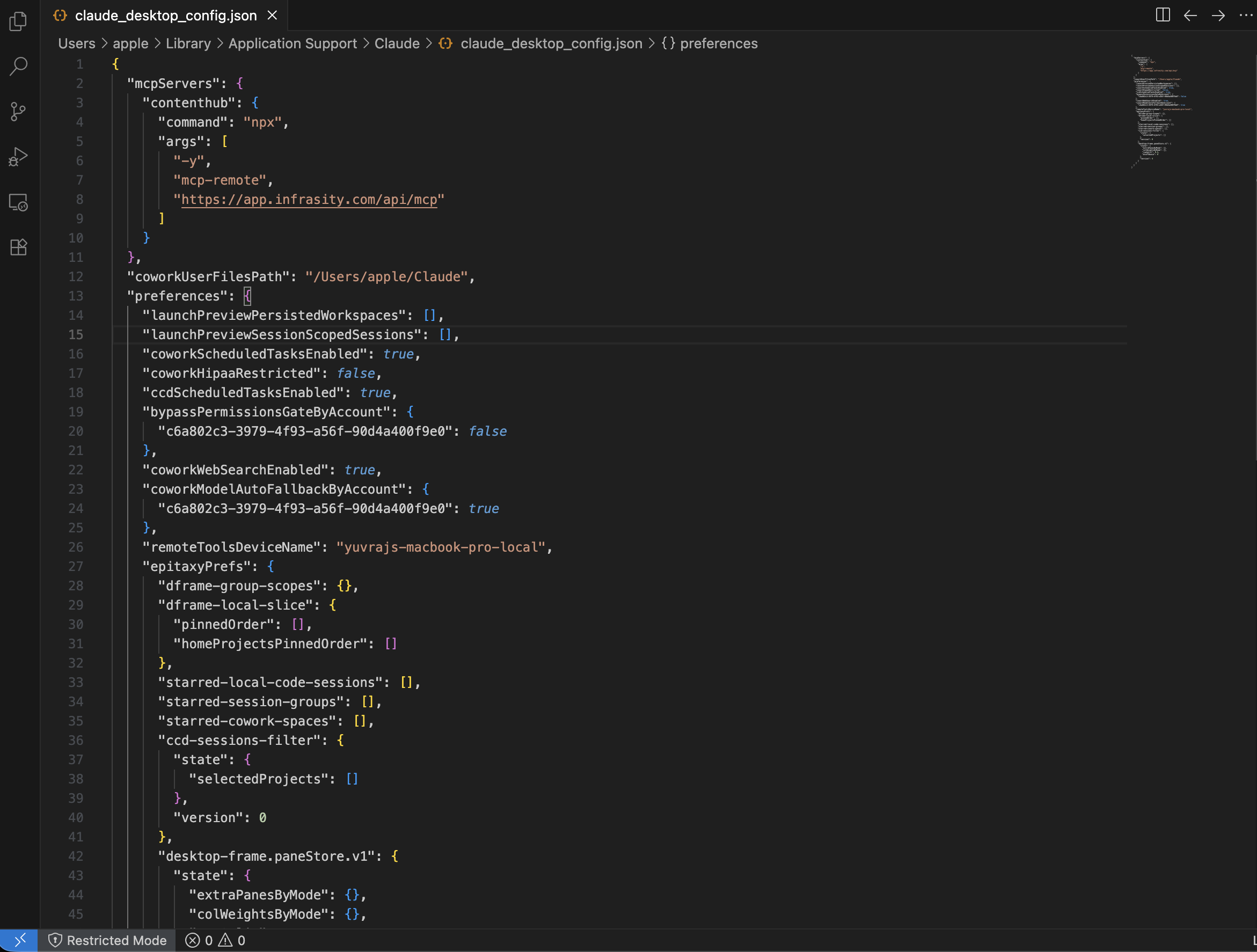The image size is (1257, 952).
Task: Click the Users breadcrumb segment
Action: point(77,43)
